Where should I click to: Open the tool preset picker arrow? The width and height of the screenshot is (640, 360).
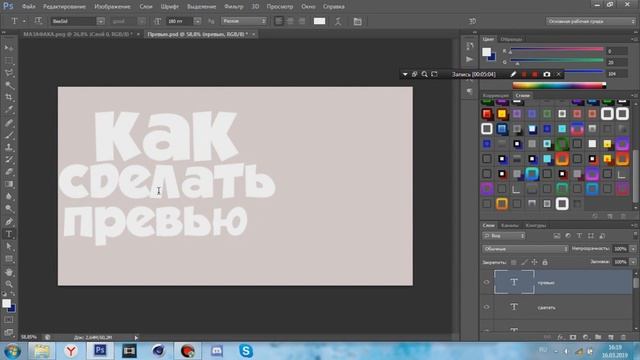24,21
